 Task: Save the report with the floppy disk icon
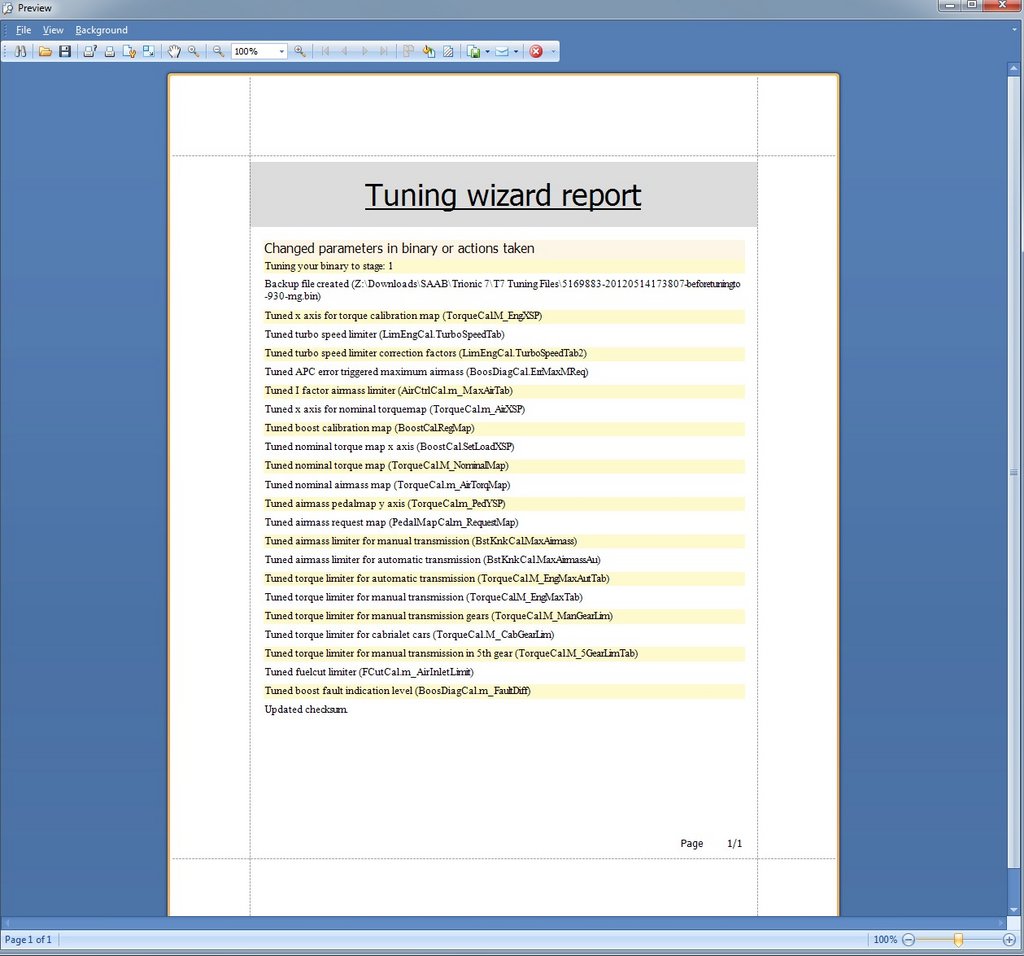point(65,51)
